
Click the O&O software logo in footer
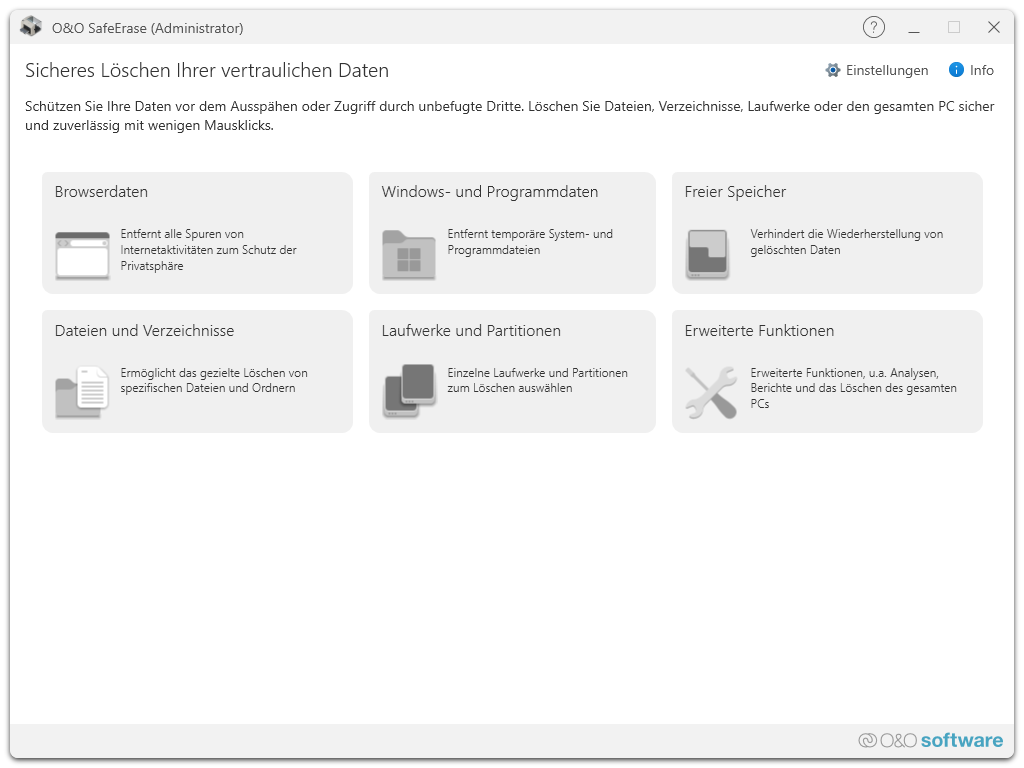930,740
